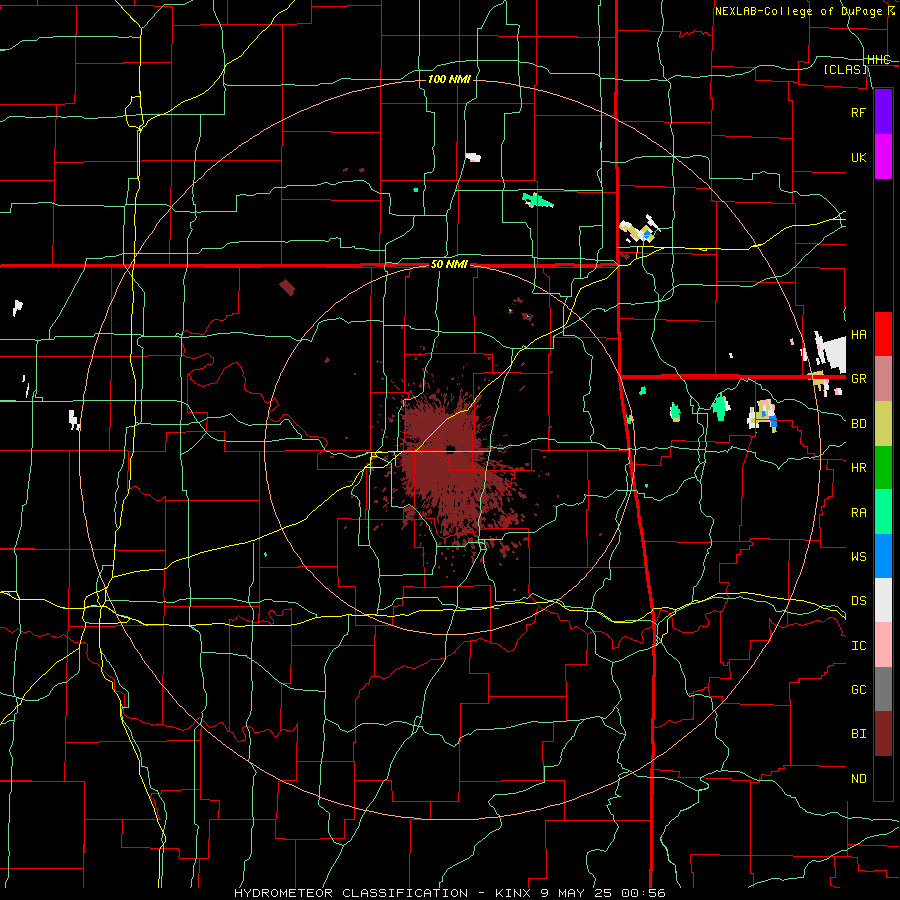Click the NEXLAB-College of DuPage credit text

(x=804, y=11)
